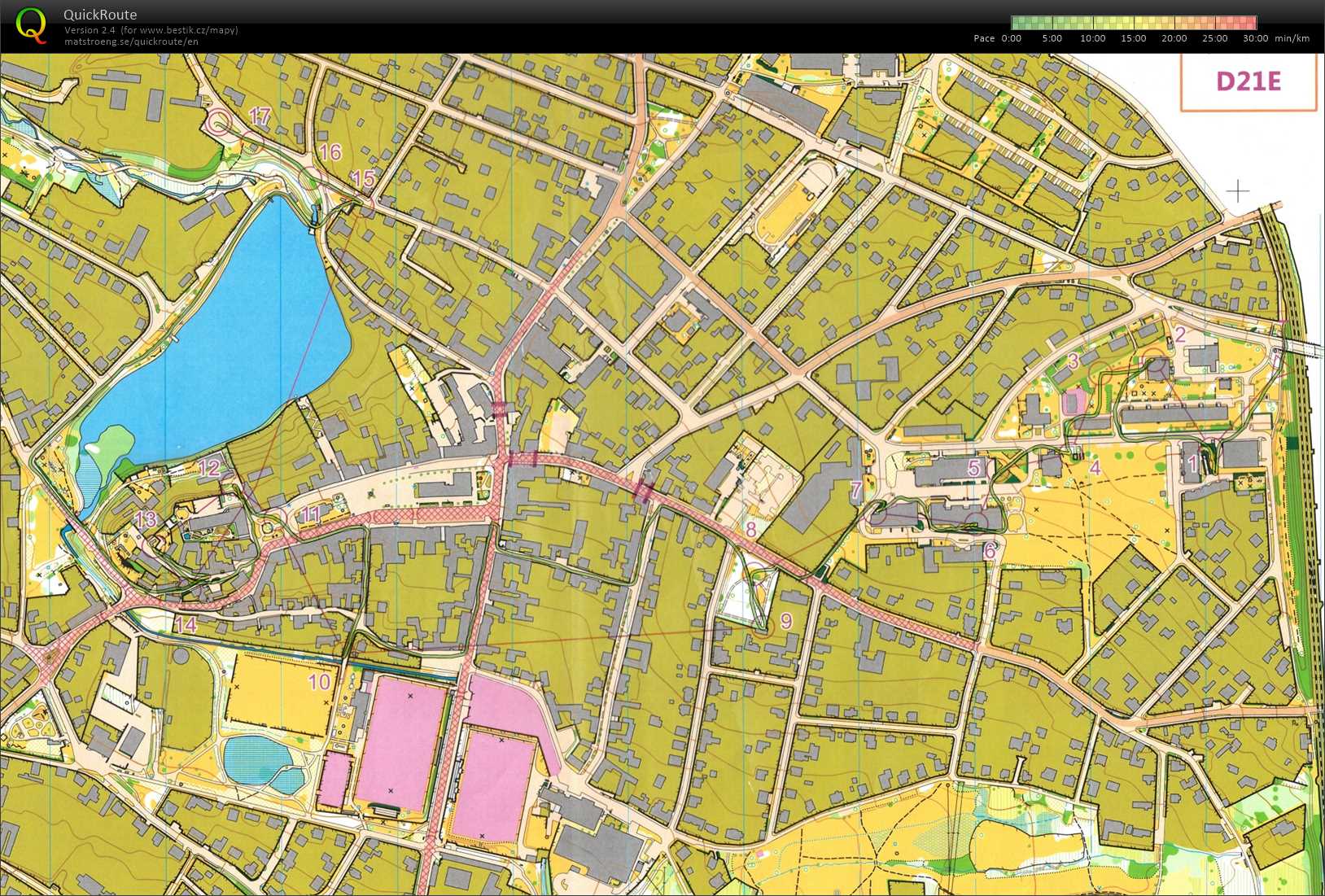Click the large pink out-of-bounds area
The width and height of the screenshot is (1325, 896).
(x=401, y=745)
